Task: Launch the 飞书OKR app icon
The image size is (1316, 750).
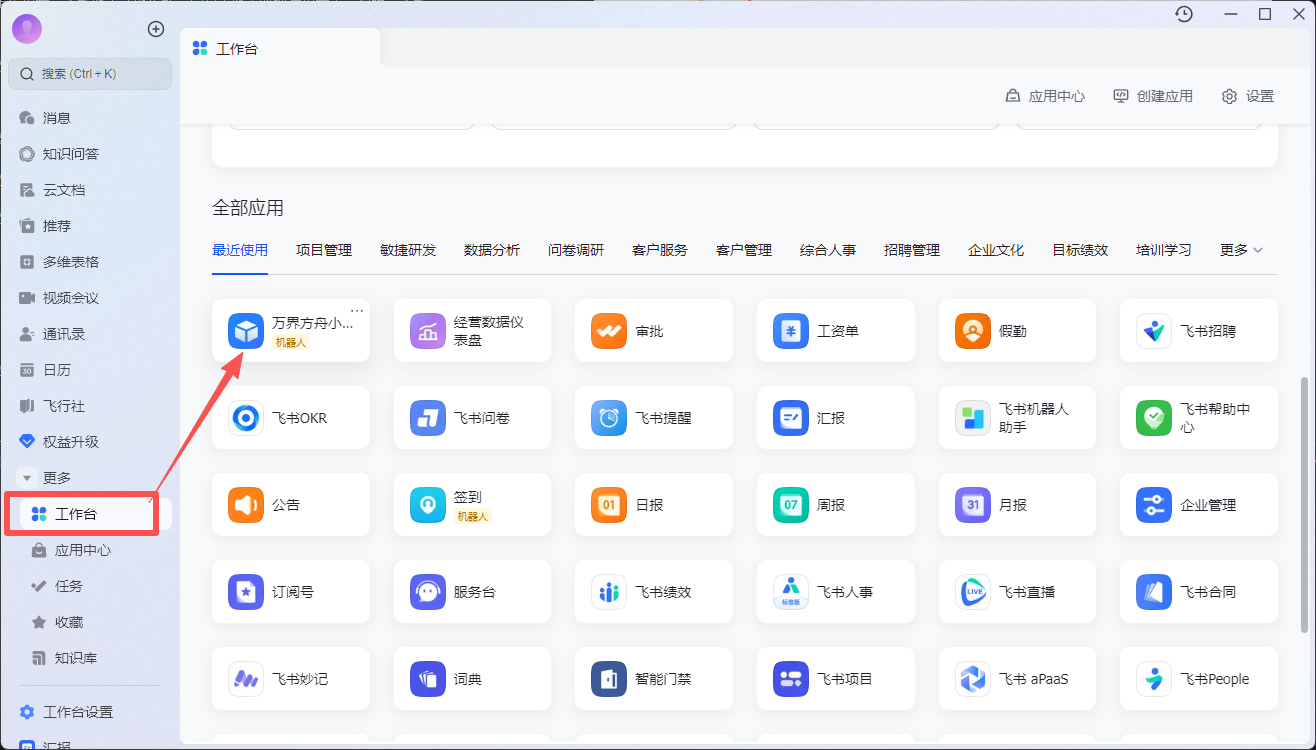Action: [x=246, y=418]
